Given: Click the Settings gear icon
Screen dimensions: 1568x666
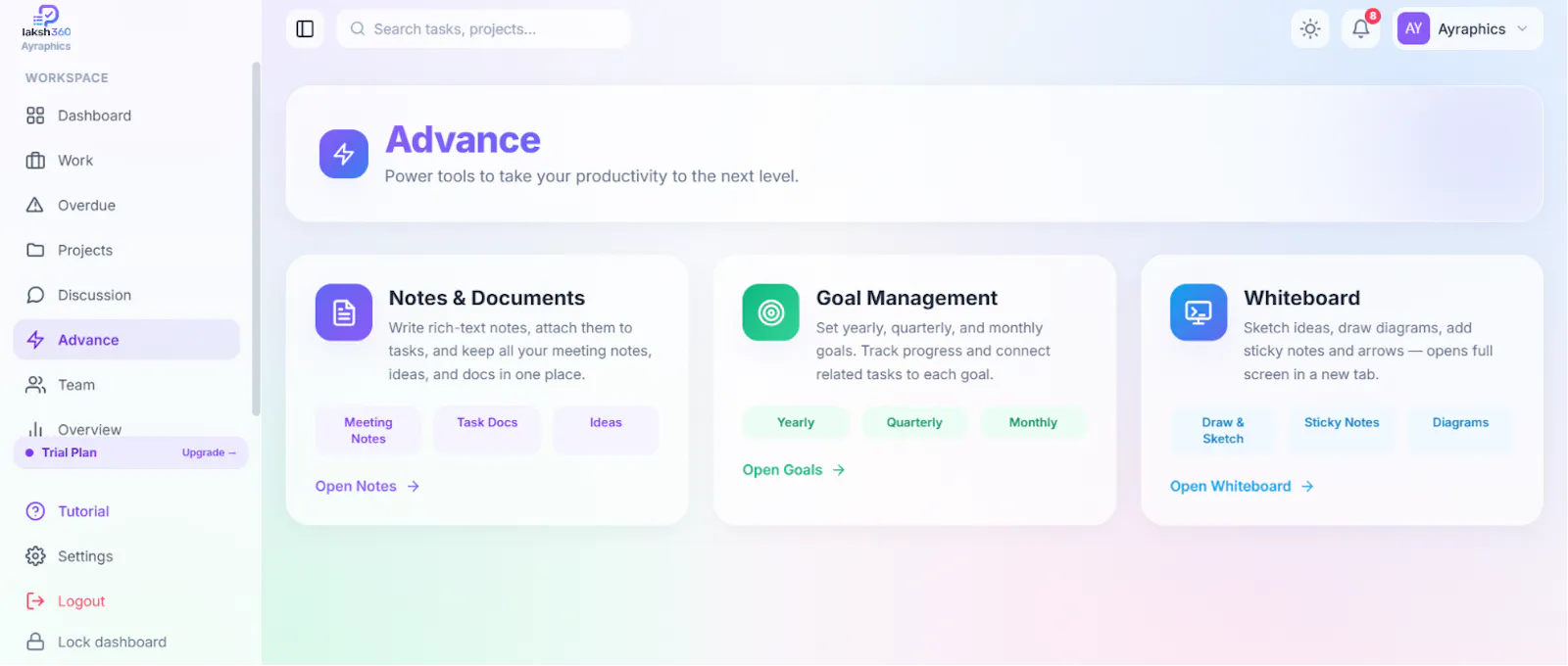Looking at the screenshot, I should [35, 556].
